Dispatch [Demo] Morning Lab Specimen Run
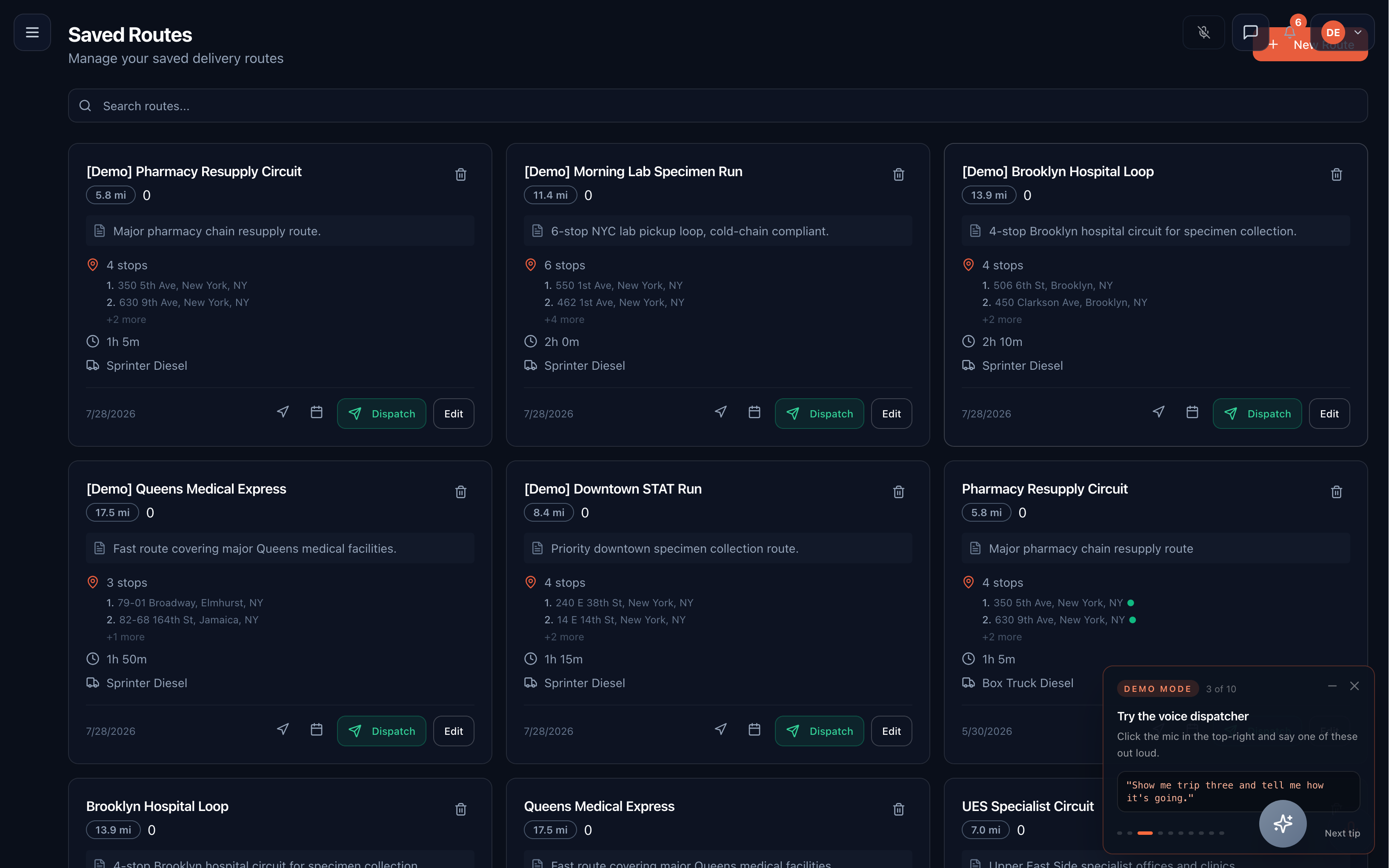The height and width of the screenshot is (868, 1389). click(820, 414)
